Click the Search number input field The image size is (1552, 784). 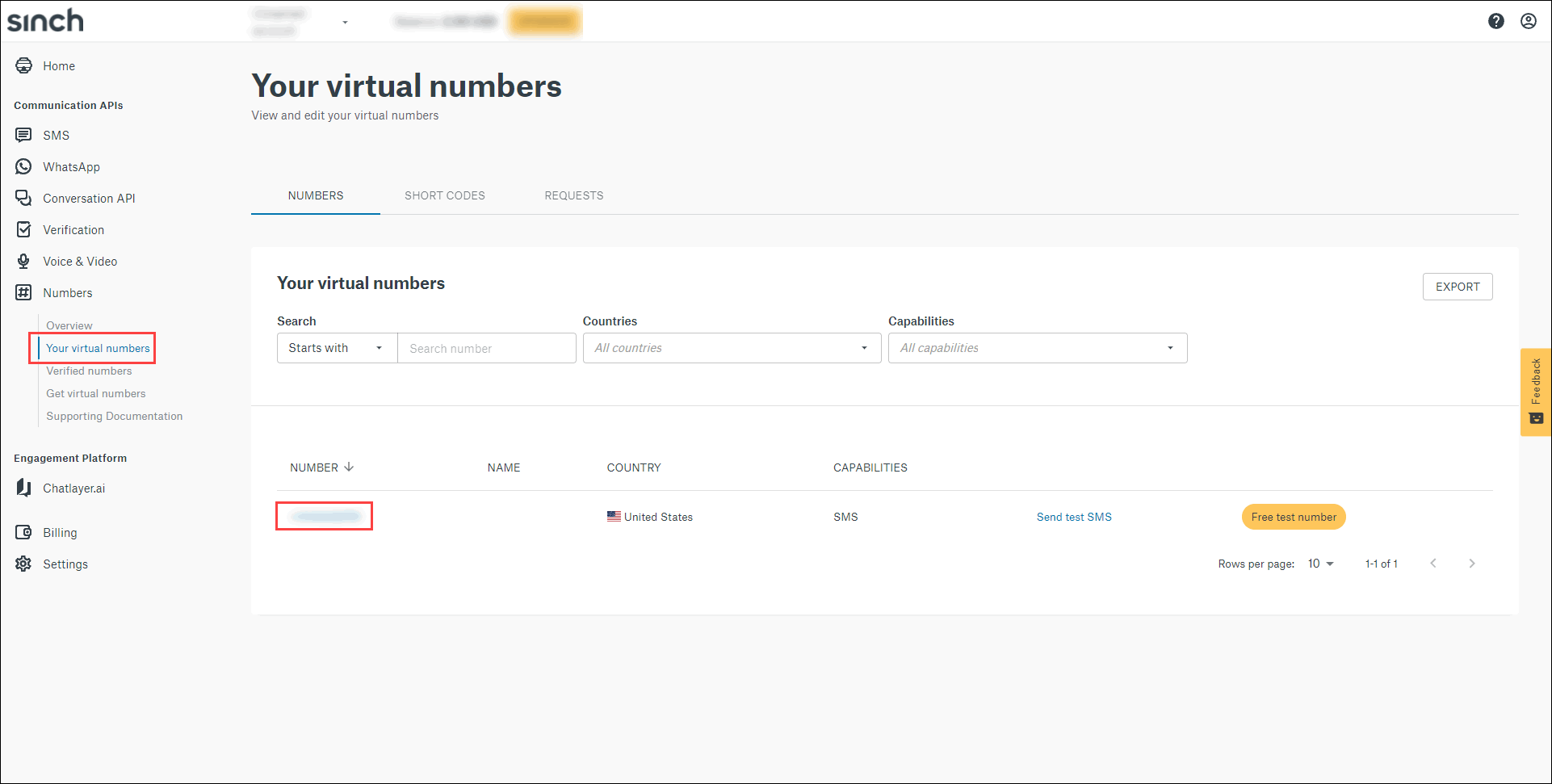tap(486, 348)
